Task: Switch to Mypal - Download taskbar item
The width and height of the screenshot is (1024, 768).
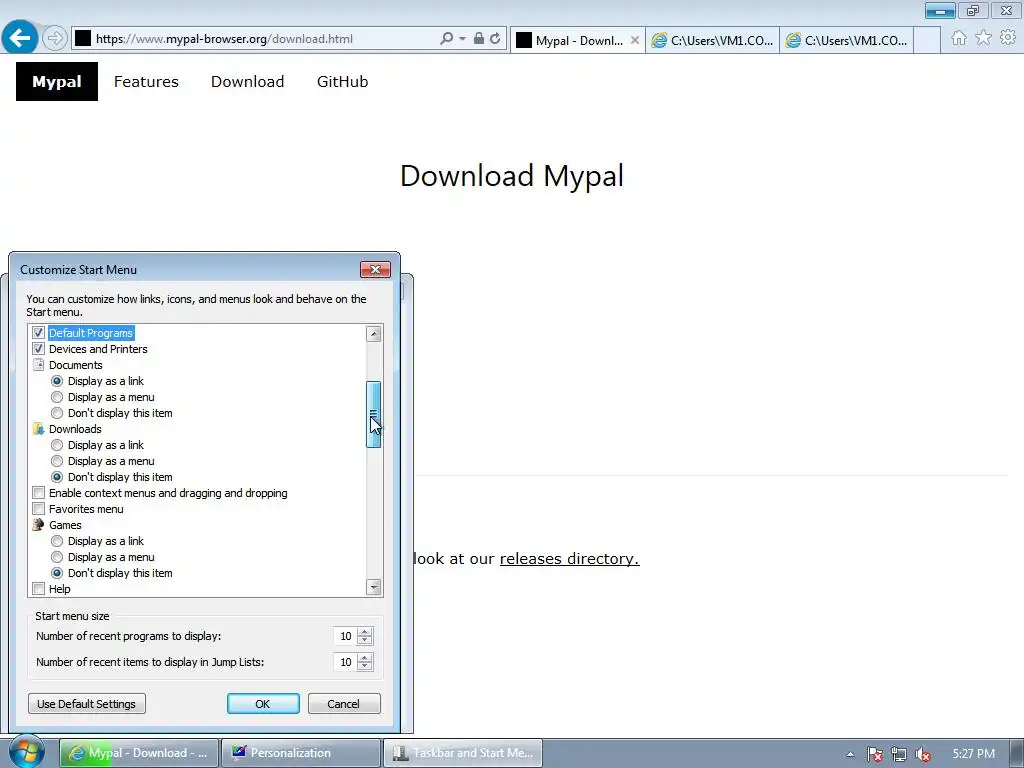Action: click(138, 753)
